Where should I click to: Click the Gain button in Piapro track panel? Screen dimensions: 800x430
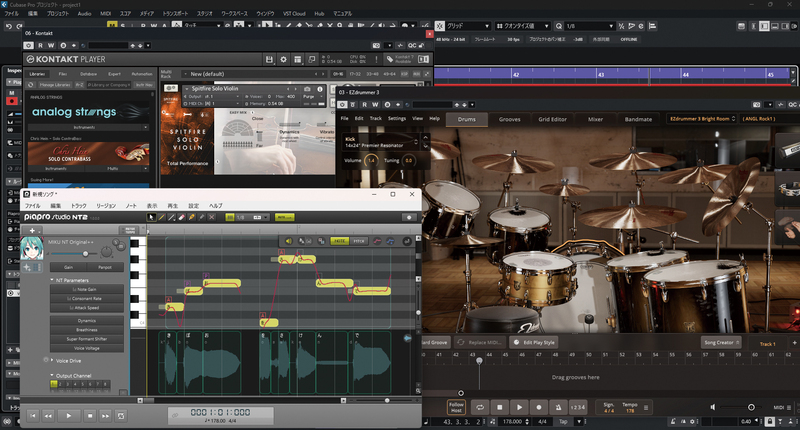[68, 267]
